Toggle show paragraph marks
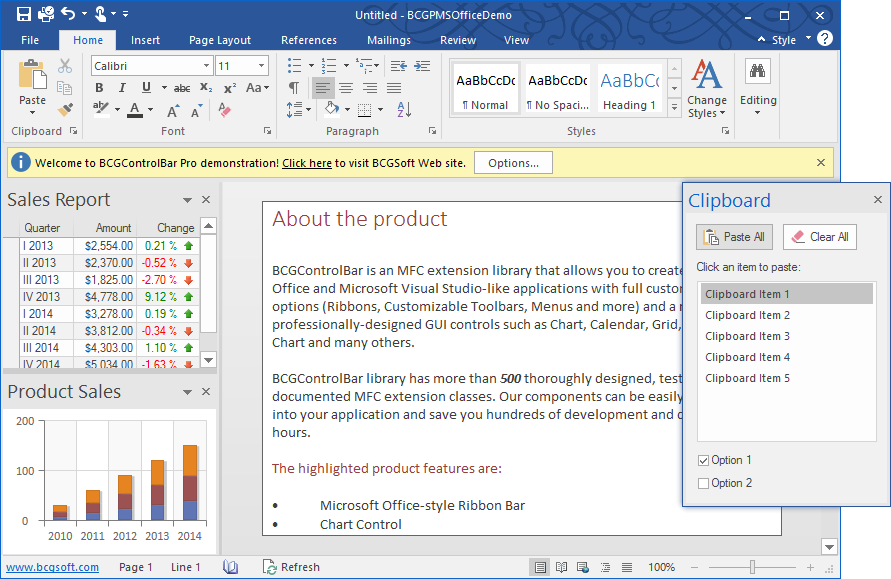 point(294,88)
